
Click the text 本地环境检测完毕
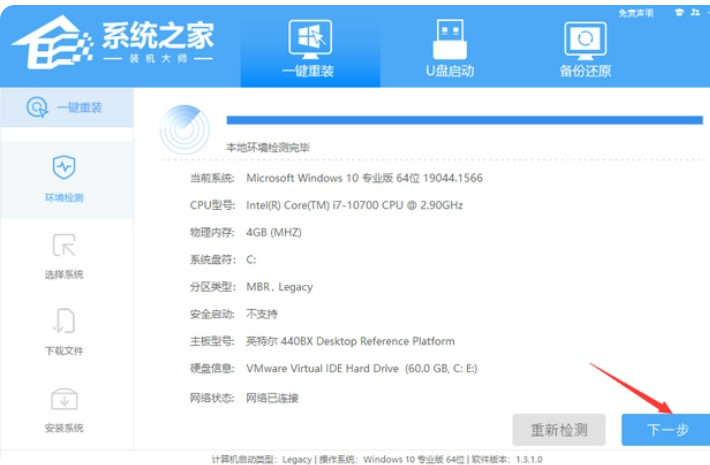[x=268, y=148]
